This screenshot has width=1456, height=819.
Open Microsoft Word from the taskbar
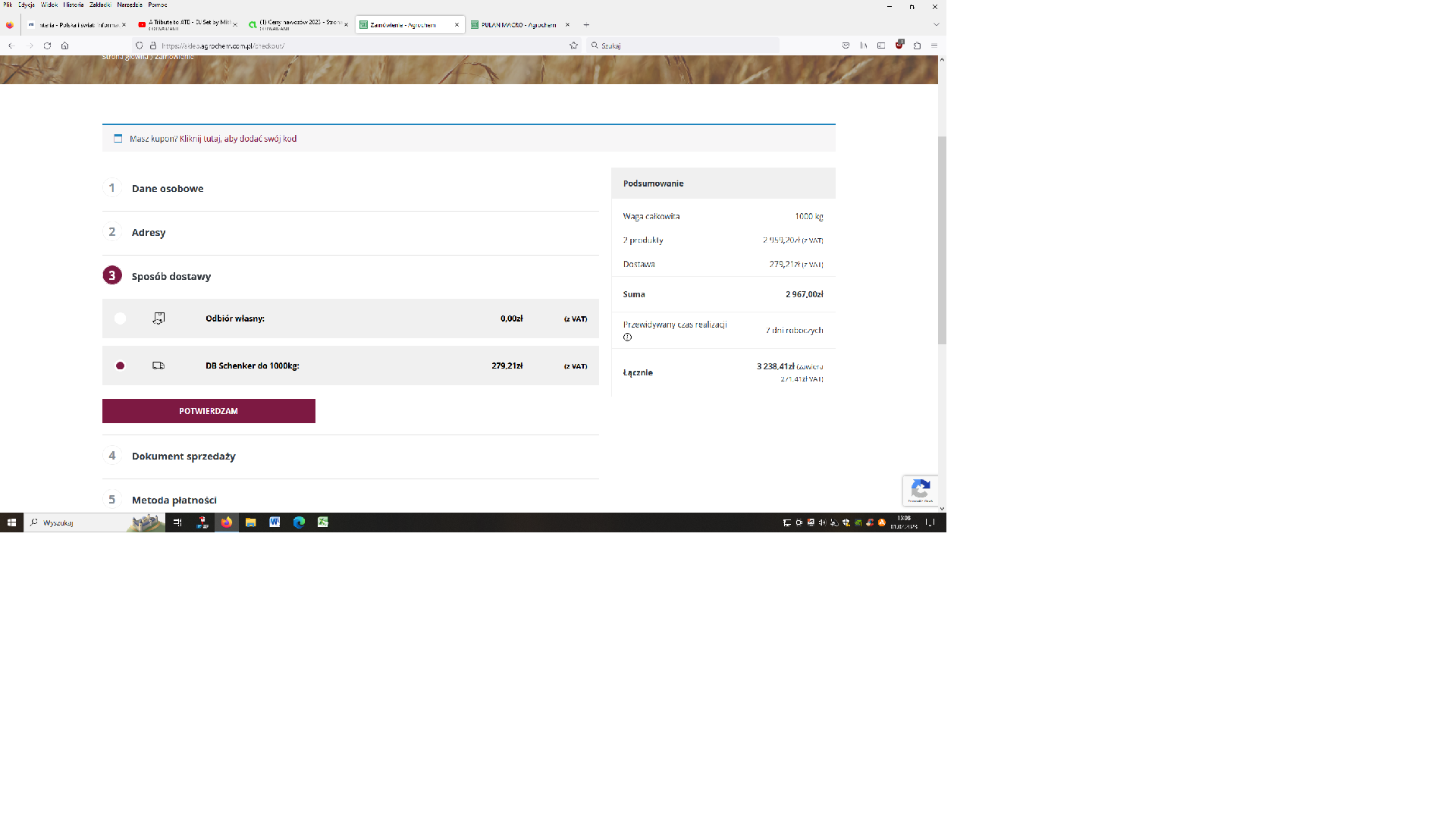pos(275,522)
